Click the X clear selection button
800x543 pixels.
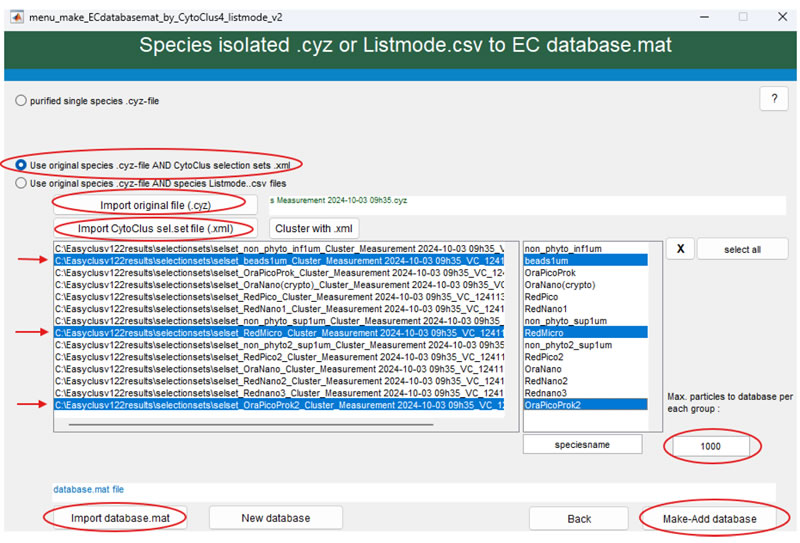pyautogui.click(x=679, y=249)
